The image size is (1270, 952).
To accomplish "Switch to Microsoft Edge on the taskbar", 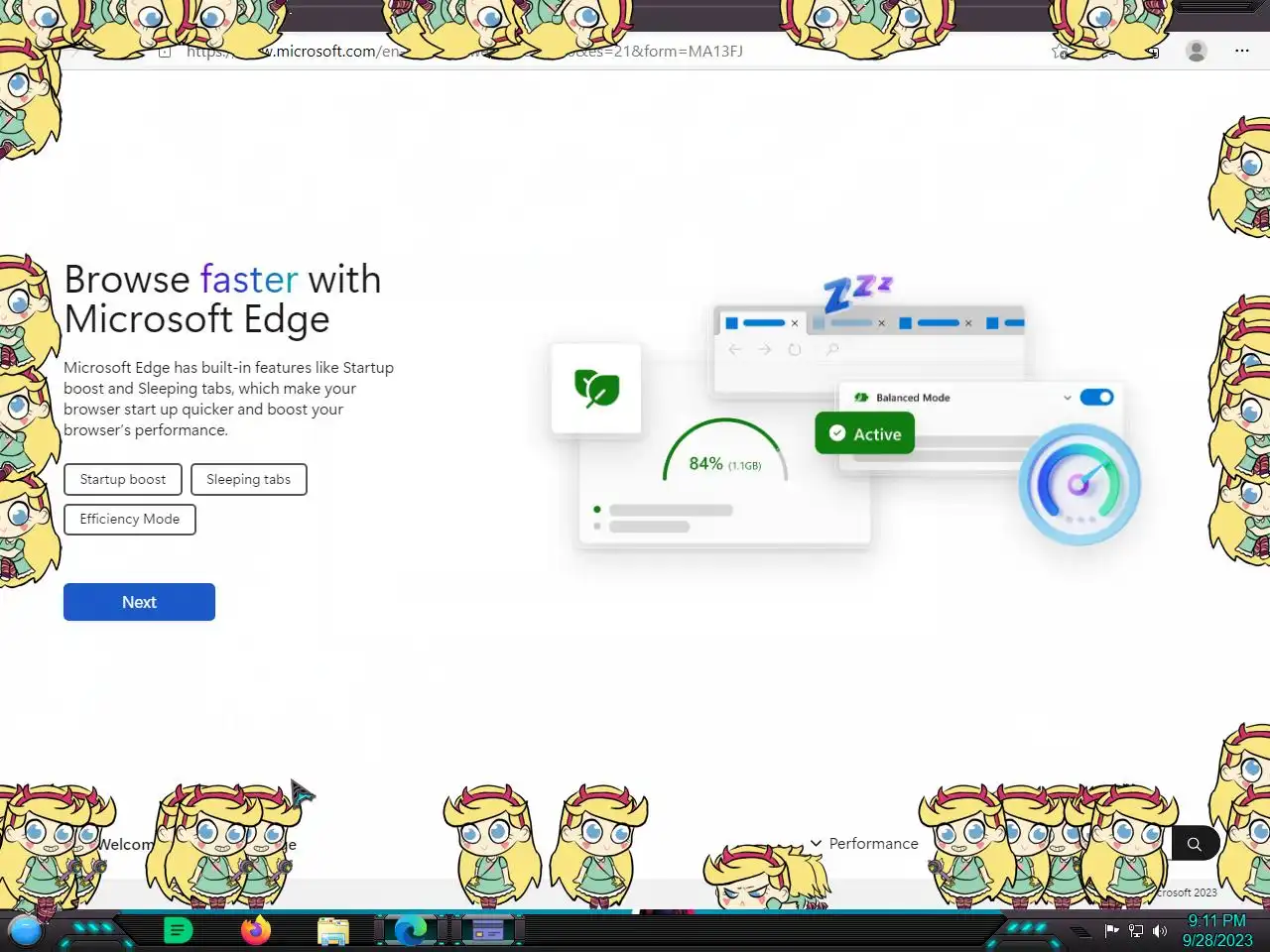I will [x=411, y=930].
